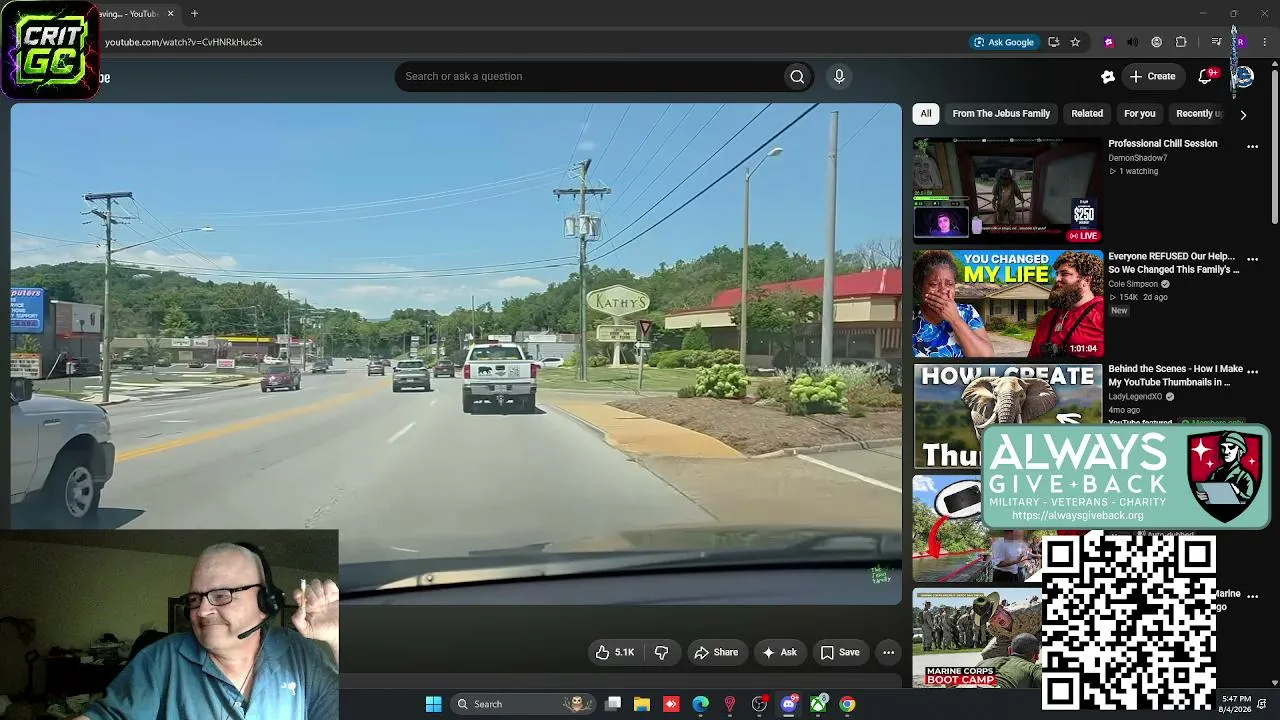Open the Marine Corps Boot Camp thumbnail
This screenshot has height=720, width=1280.
[x=976, y=638]
